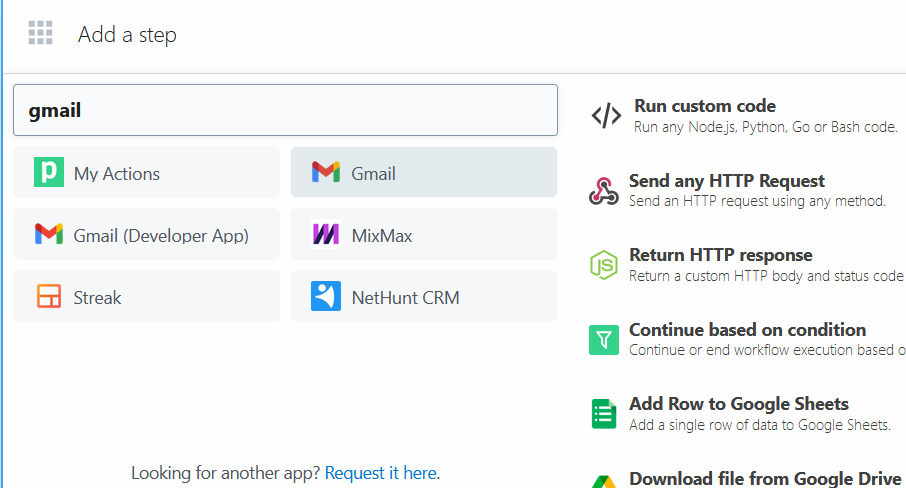Open the Request it here link
The height and width of the screenshot is (488, 906).
click(x=381, y=473)
